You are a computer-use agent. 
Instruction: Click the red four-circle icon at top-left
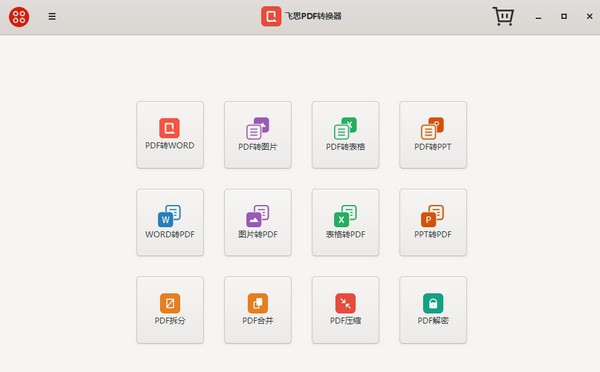click(x=19, y=17)
